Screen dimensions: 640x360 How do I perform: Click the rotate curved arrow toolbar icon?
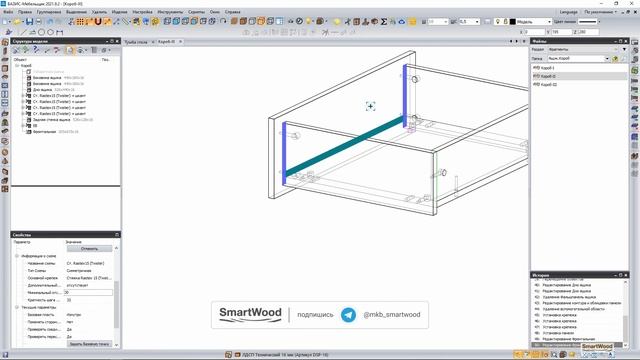coord(223,21)
